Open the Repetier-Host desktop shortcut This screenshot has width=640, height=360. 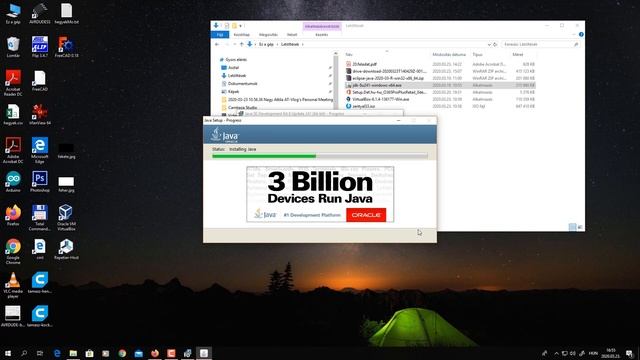[x=66, y=249]
